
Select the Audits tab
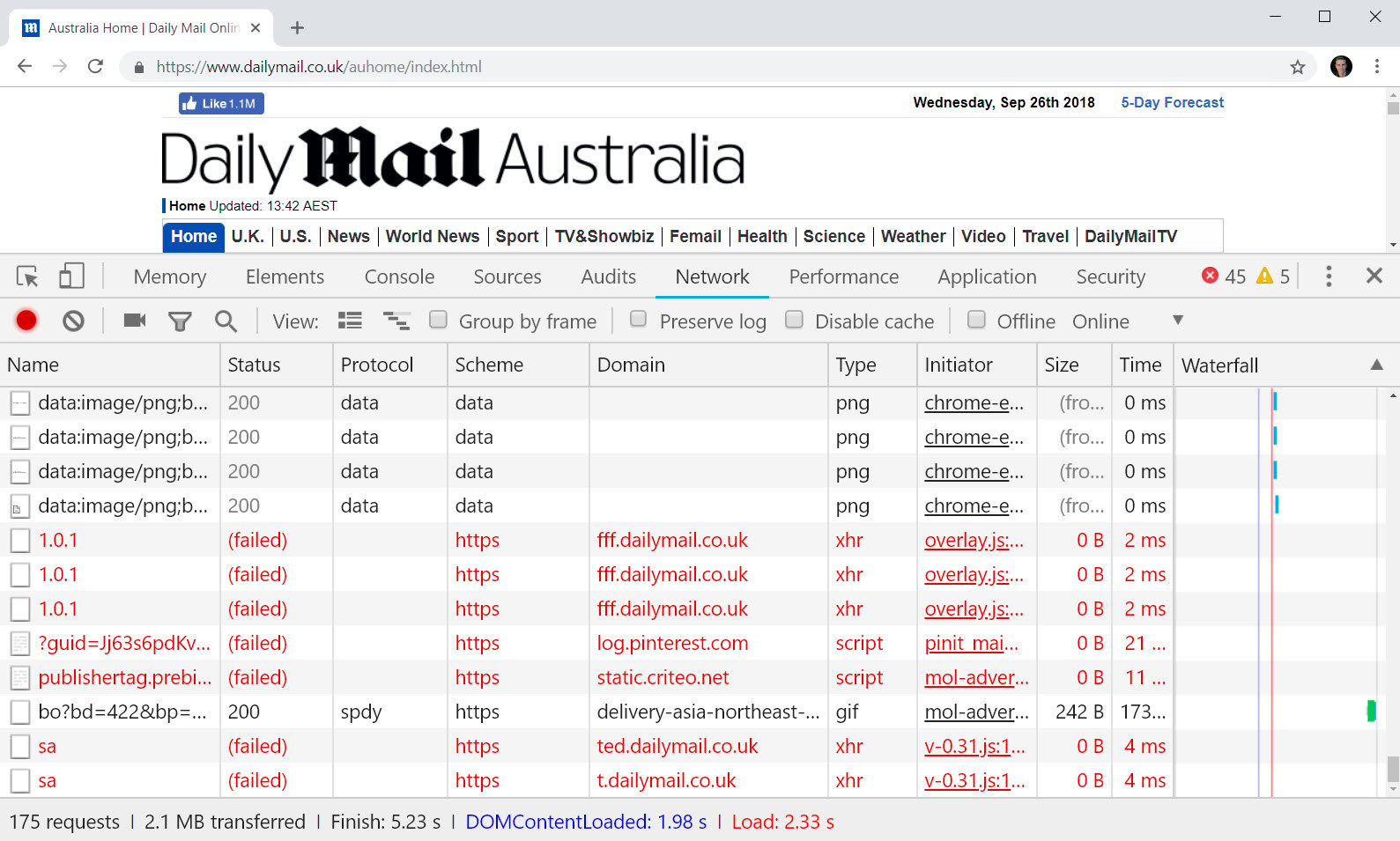click(608, 277)
